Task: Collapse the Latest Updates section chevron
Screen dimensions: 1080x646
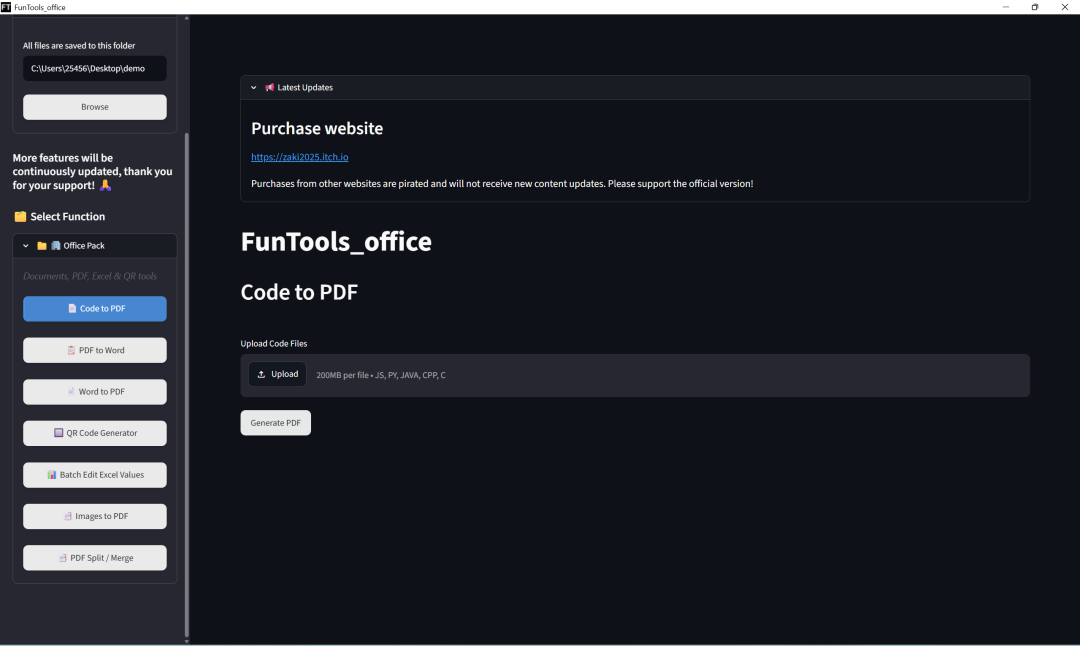Action: pyautogui.click(x=253, y=87)
